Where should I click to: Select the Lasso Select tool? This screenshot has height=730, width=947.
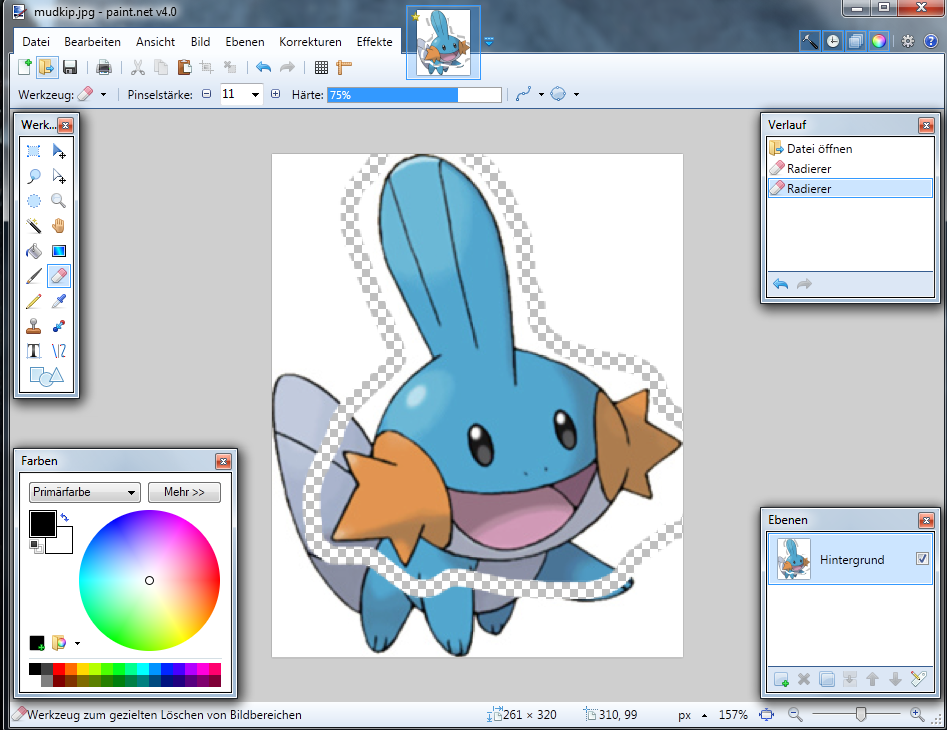34,176
